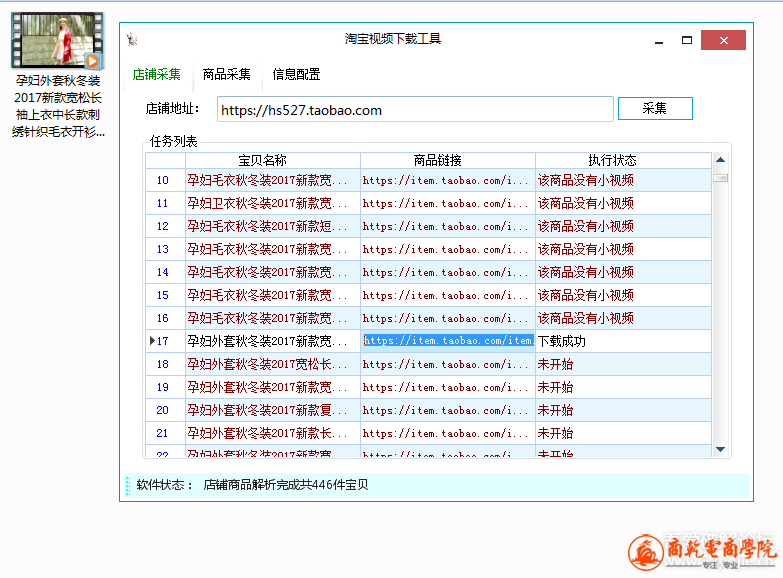The height and width of the screenshot is (578, 783).
Task: Click item name cell in row 17
Action: coord(273,341)
